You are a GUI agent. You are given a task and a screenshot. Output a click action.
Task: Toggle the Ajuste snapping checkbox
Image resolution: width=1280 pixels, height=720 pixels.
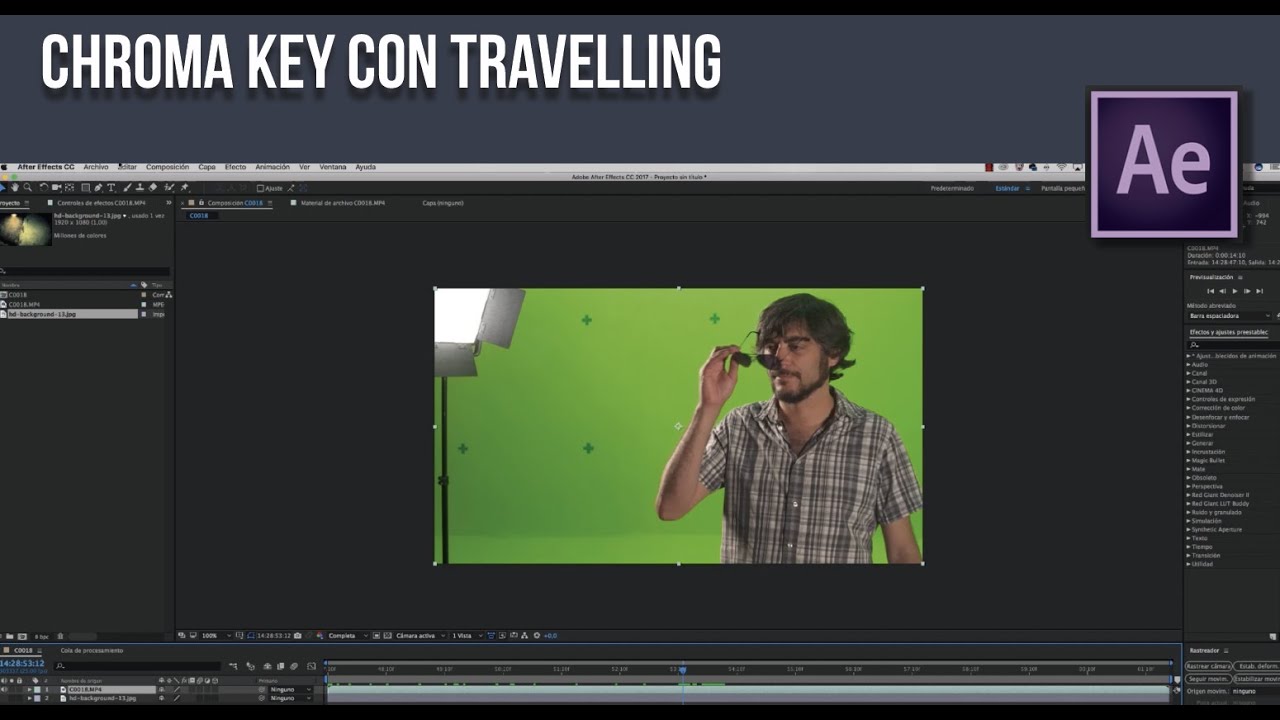point(260,188)
